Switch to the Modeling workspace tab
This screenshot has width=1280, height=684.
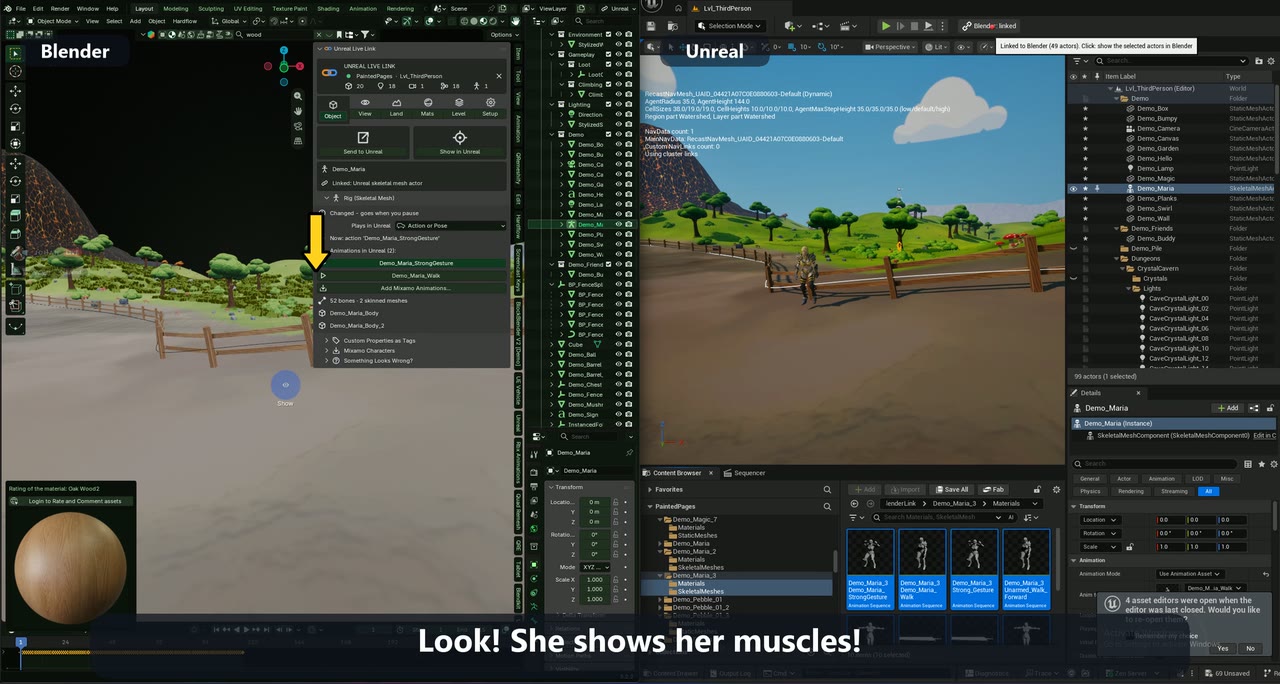click(175, 8)
